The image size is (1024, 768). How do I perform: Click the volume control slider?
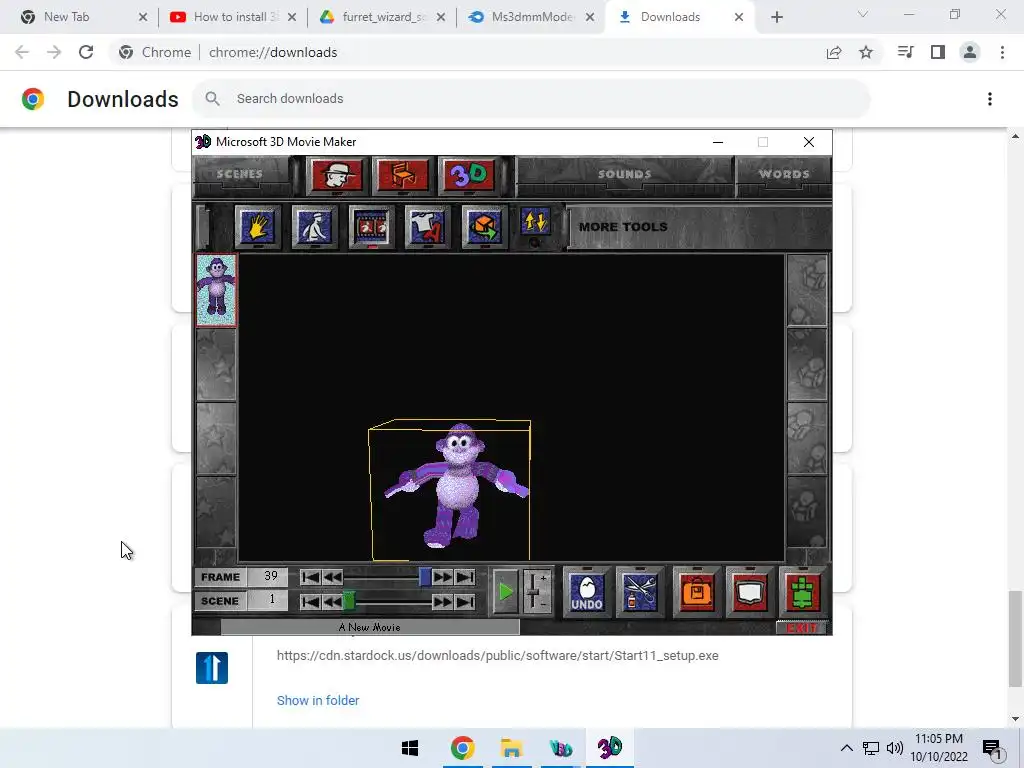(x=537, y=592)
